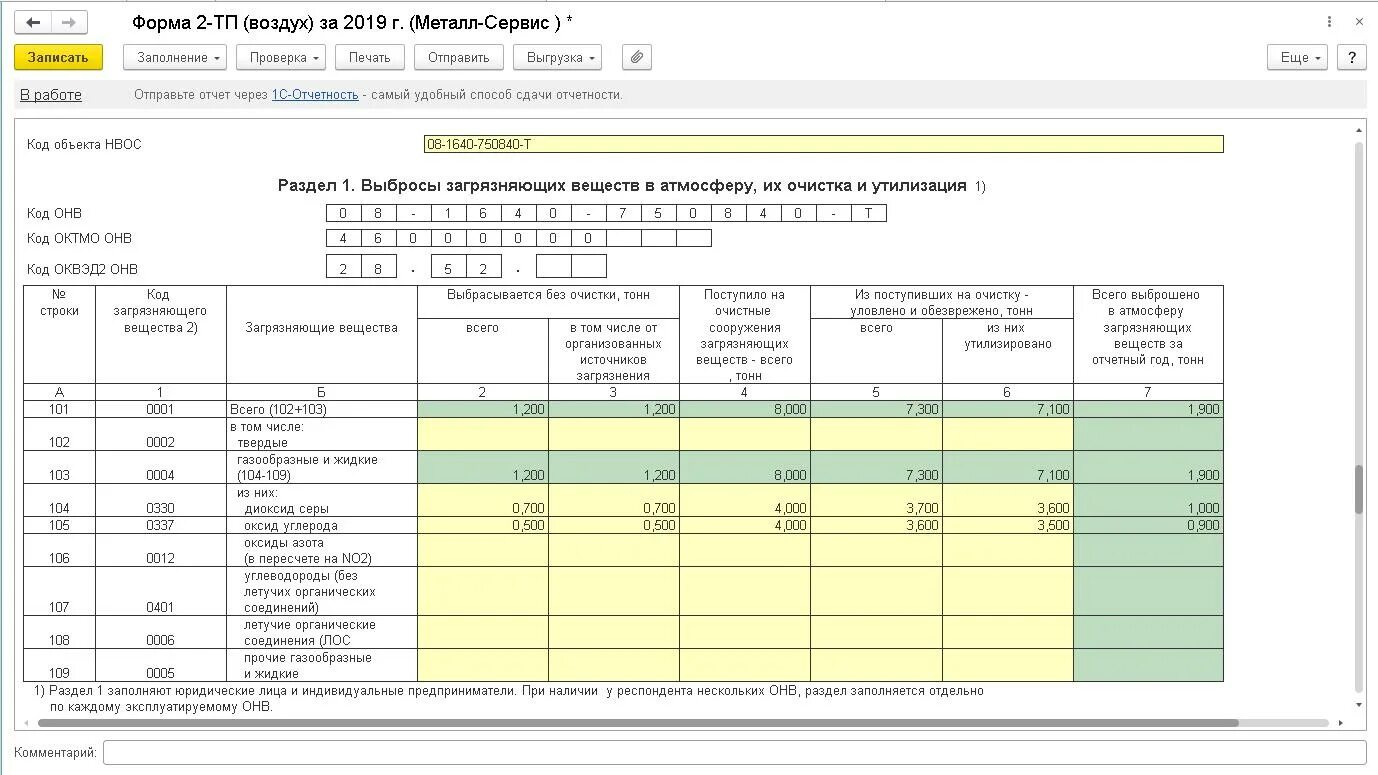1378x775 pixels.
Task: Click the vertical scrollbar thumb
Action: point(1358,489)
